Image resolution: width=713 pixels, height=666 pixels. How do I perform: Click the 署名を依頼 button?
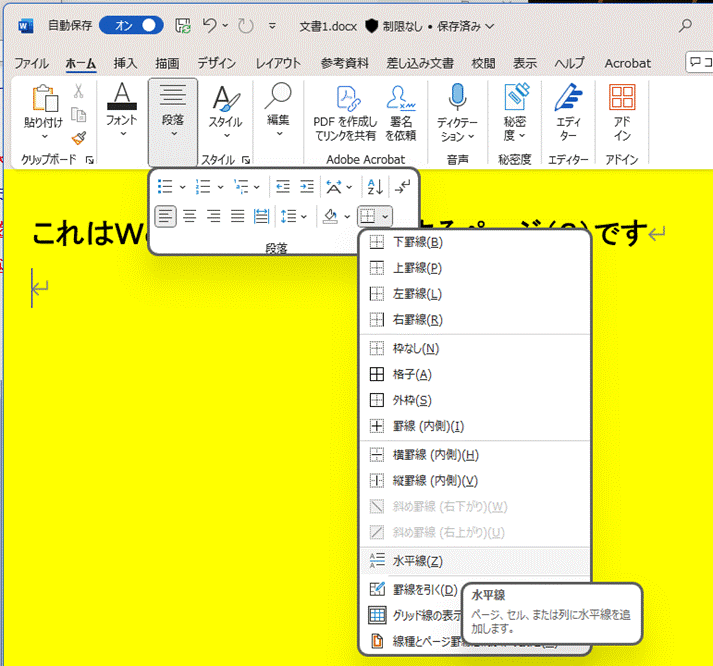[401, 113]
